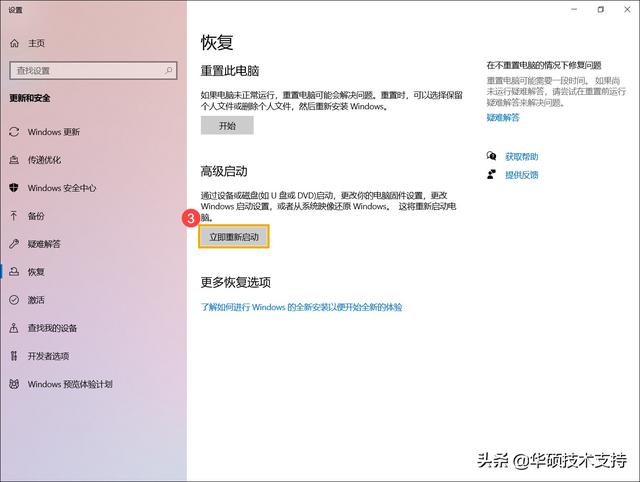640x482 pixels.
Task: Focus the 查找设置 search box
Action: tap(93, 71)
